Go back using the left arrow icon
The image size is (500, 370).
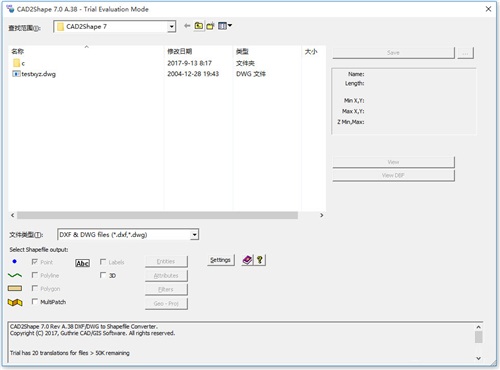[x=187, y=26]
